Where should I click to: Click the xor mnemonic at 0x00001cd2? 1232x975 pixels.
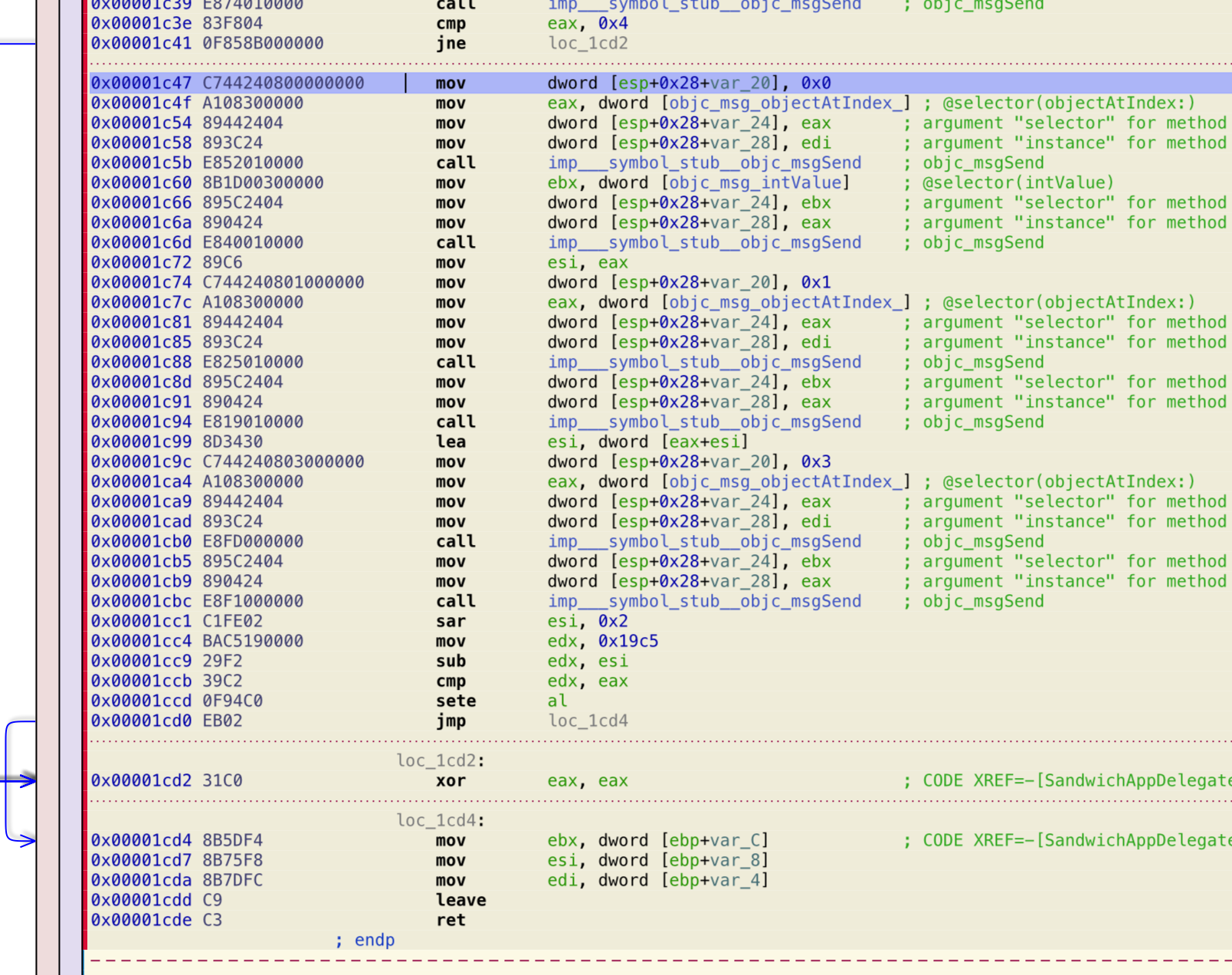click(x=451, y=780)
